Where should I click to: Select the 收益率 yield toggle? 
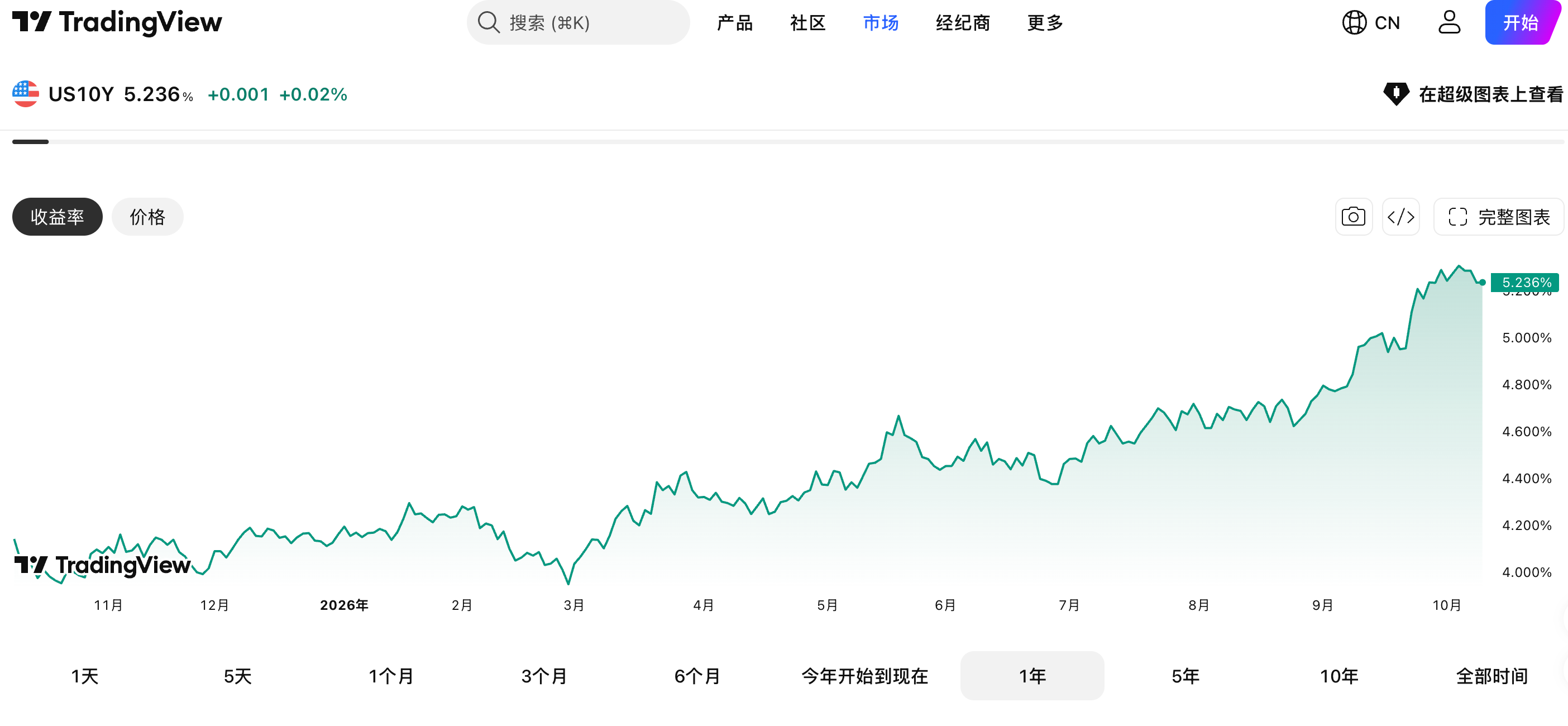tap(57, 217)
